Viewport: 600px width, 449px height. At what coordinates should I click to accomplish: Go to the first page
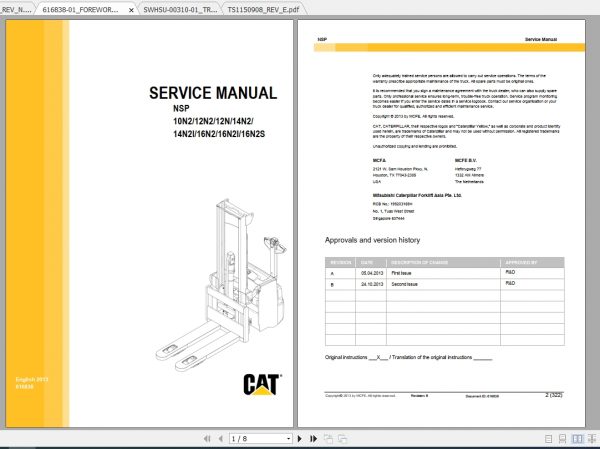[x=207, y=439]
